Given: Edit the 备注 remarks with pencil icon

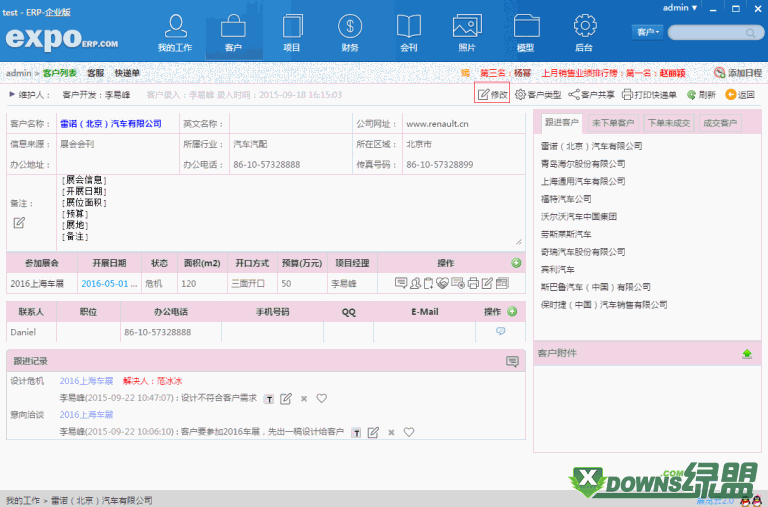Looking at the screenshot, I should point(19,223).
